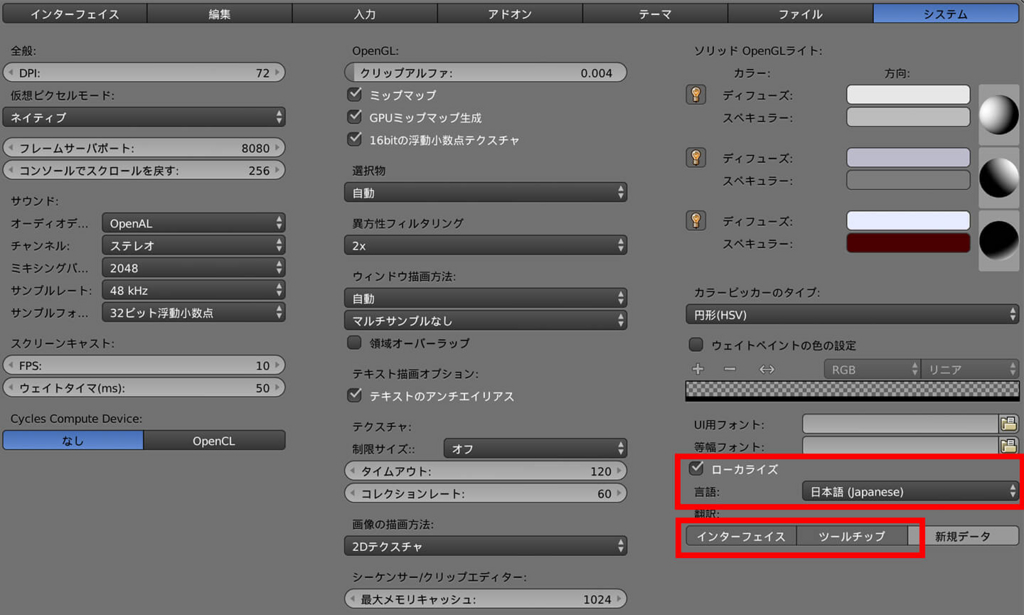Viewport: 1024px width, 615px height.
Task: Click the second light スペキュラー color swatch
Action: 908,180
